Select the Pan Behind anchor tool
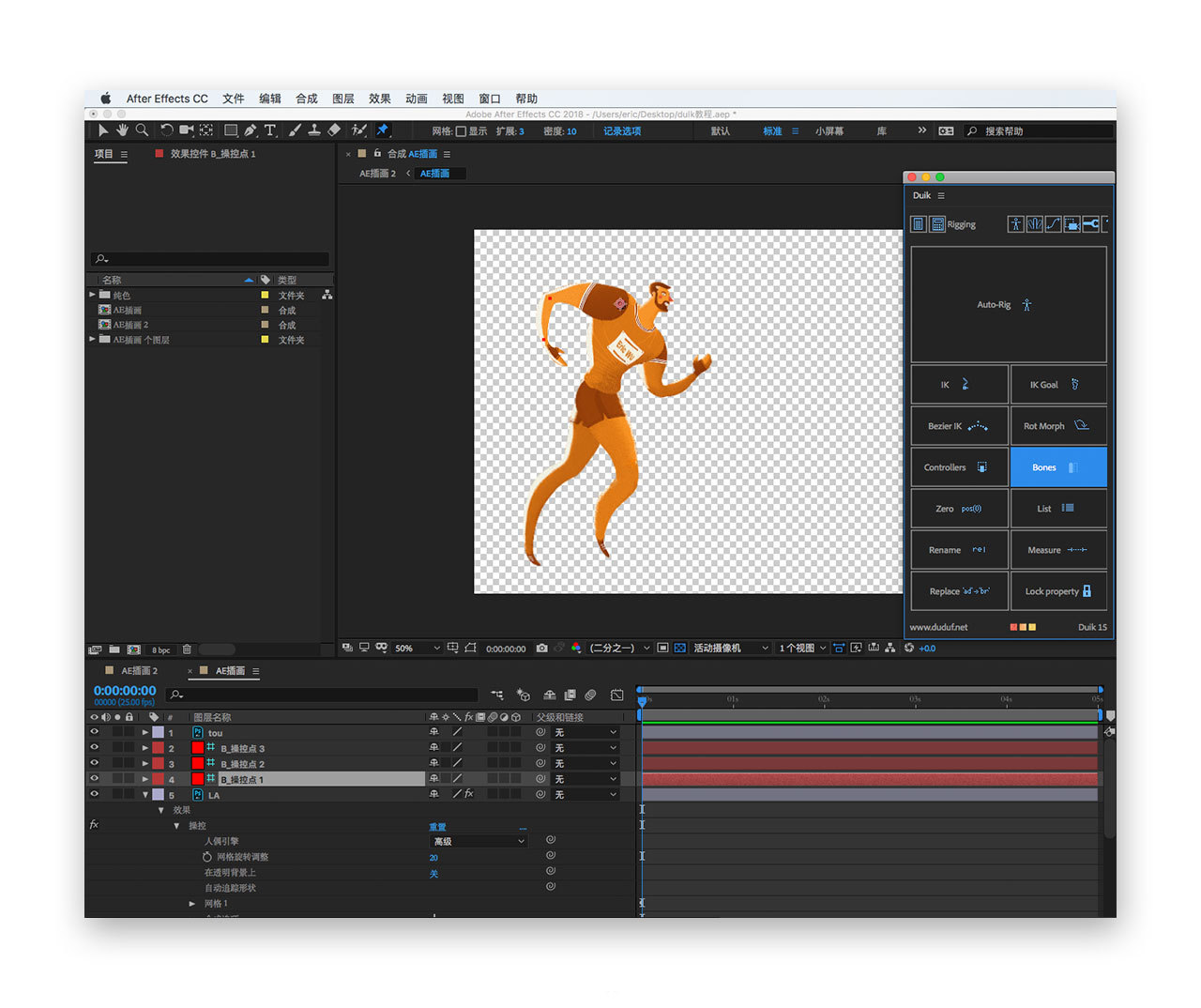 point(205,130)
